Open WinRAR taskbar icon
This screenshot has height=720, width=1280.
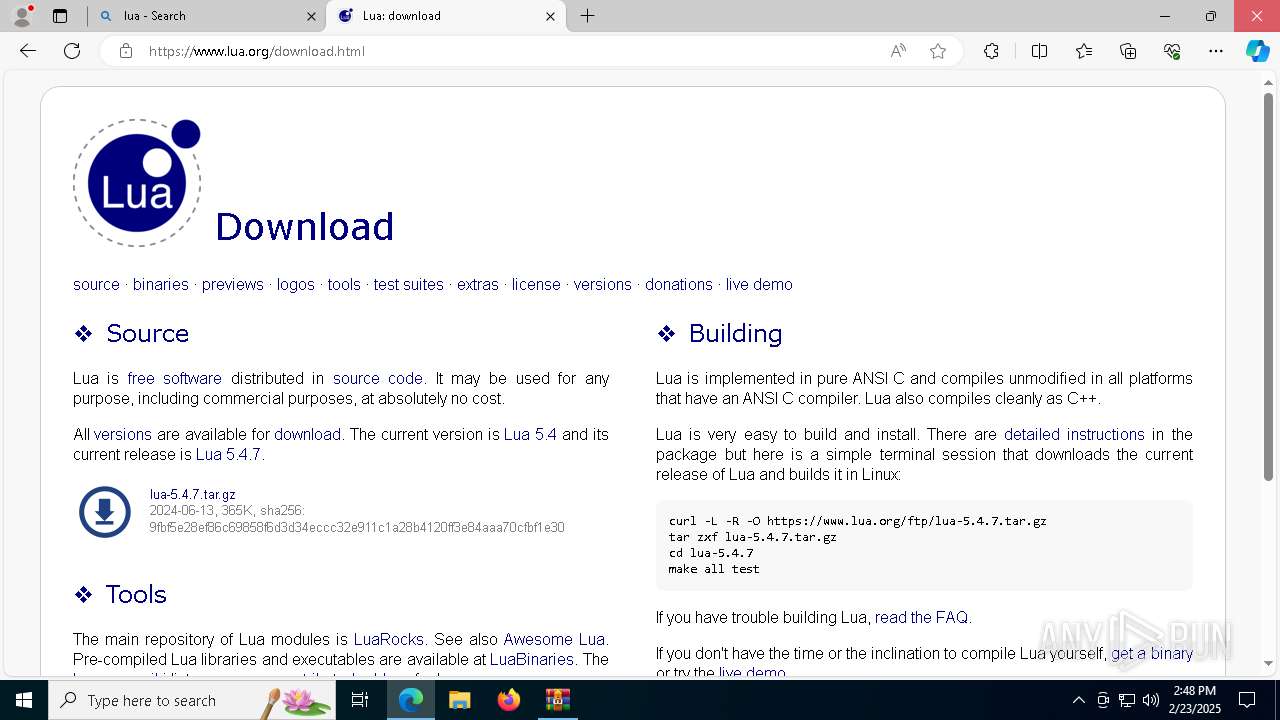click(557, 700)
